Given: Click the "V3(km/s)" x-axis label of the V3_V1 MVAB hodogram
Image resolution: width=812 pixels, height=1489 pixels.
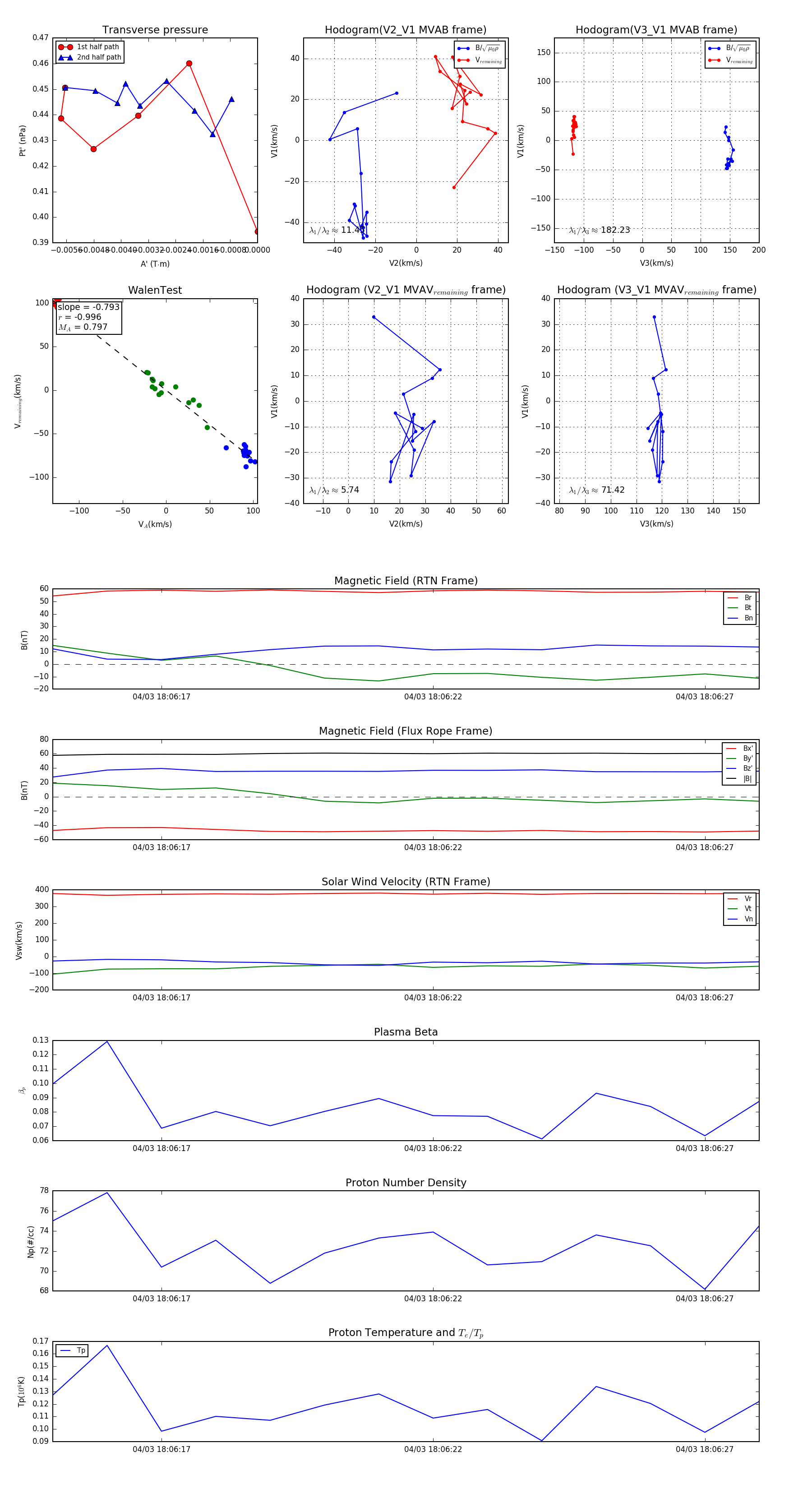Looking at the screenshot, I should click(656, 263).
